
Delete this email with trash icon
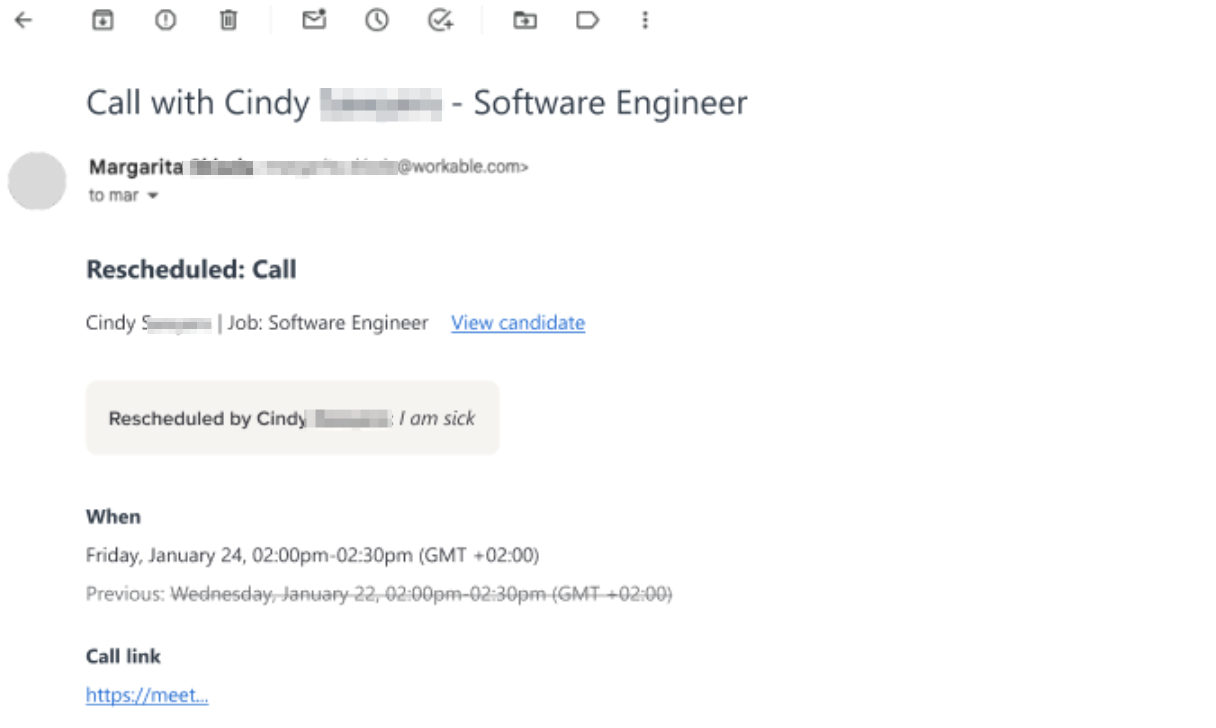click(x=229, y=20)
